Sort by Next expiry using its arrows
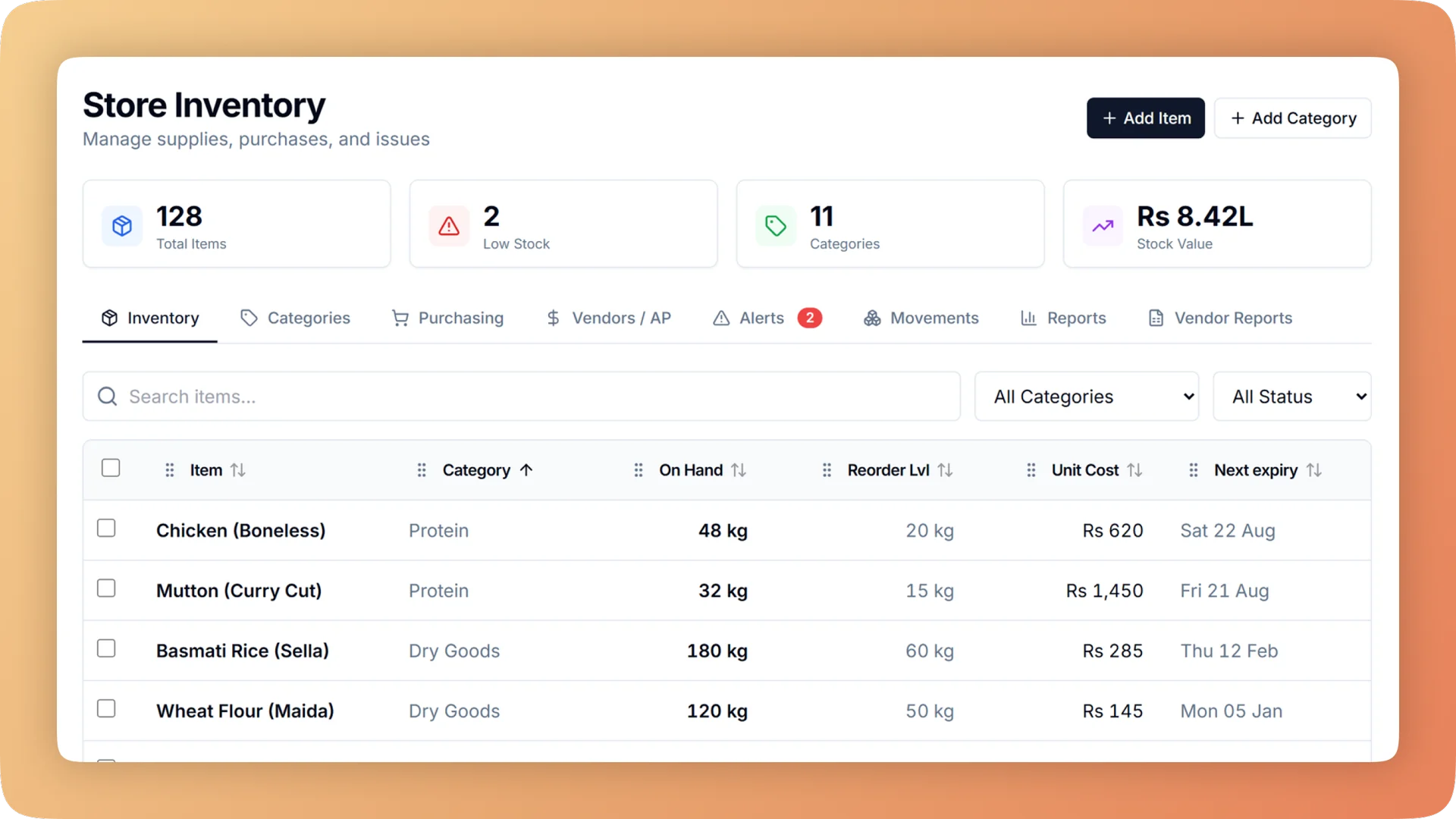 pyautogui.click(x=1314, y=470)
